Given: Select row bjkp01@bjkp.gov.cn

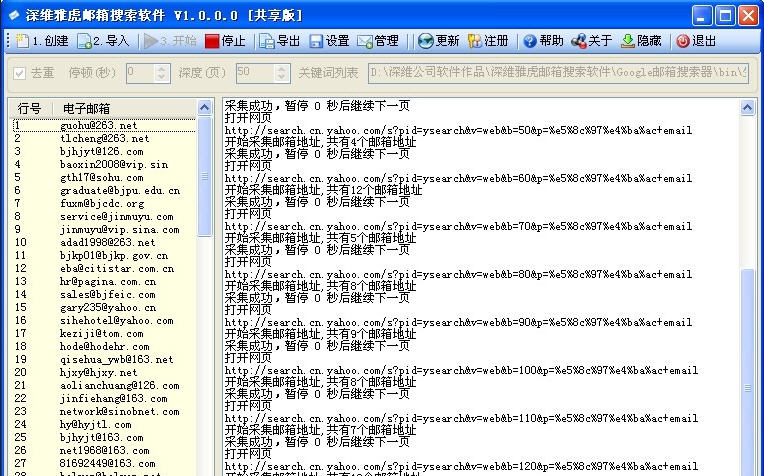Looking at the screenshot, I should (x=103, y=255).
